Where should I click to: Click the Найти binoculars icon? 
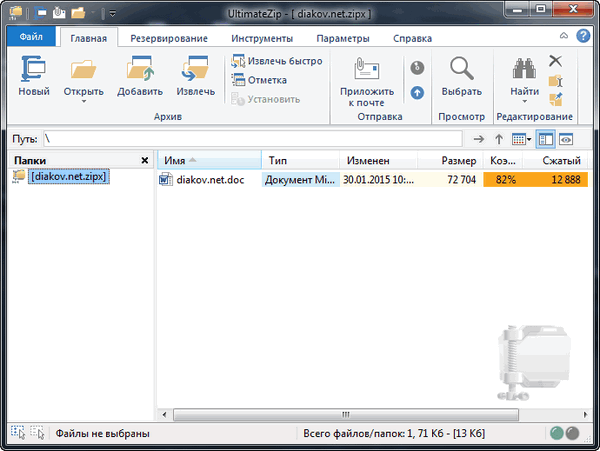click(x=524, y=69)
